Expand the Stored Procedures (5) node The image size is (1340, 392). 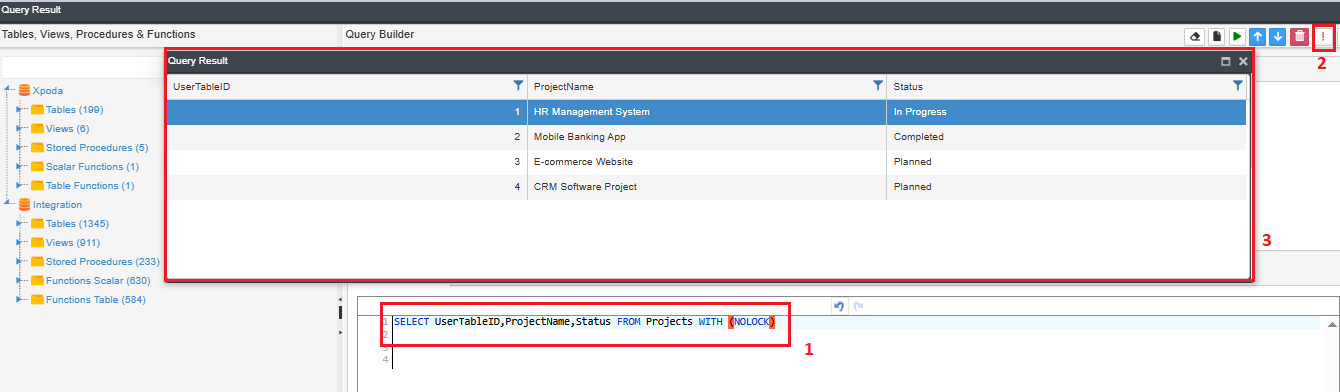(x=20, y=147)
